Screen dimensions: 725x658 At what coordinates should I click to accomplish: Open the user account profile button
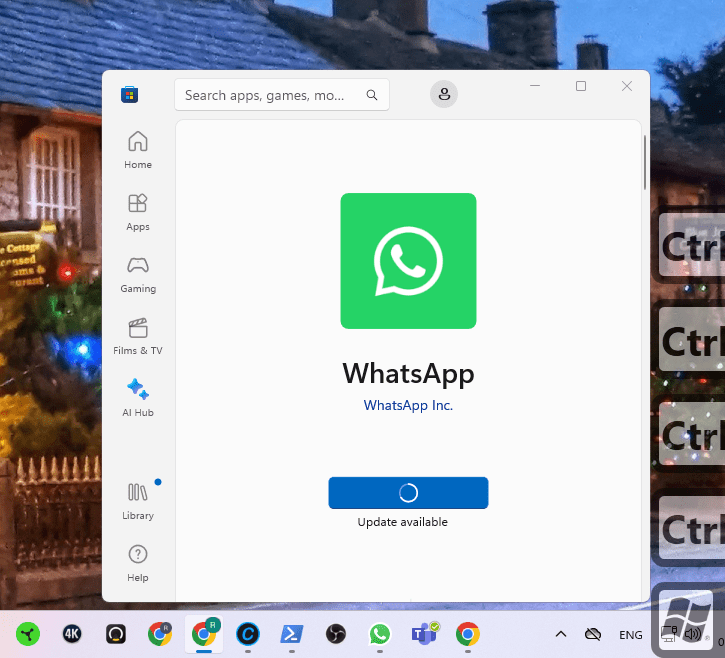point(444,94)
